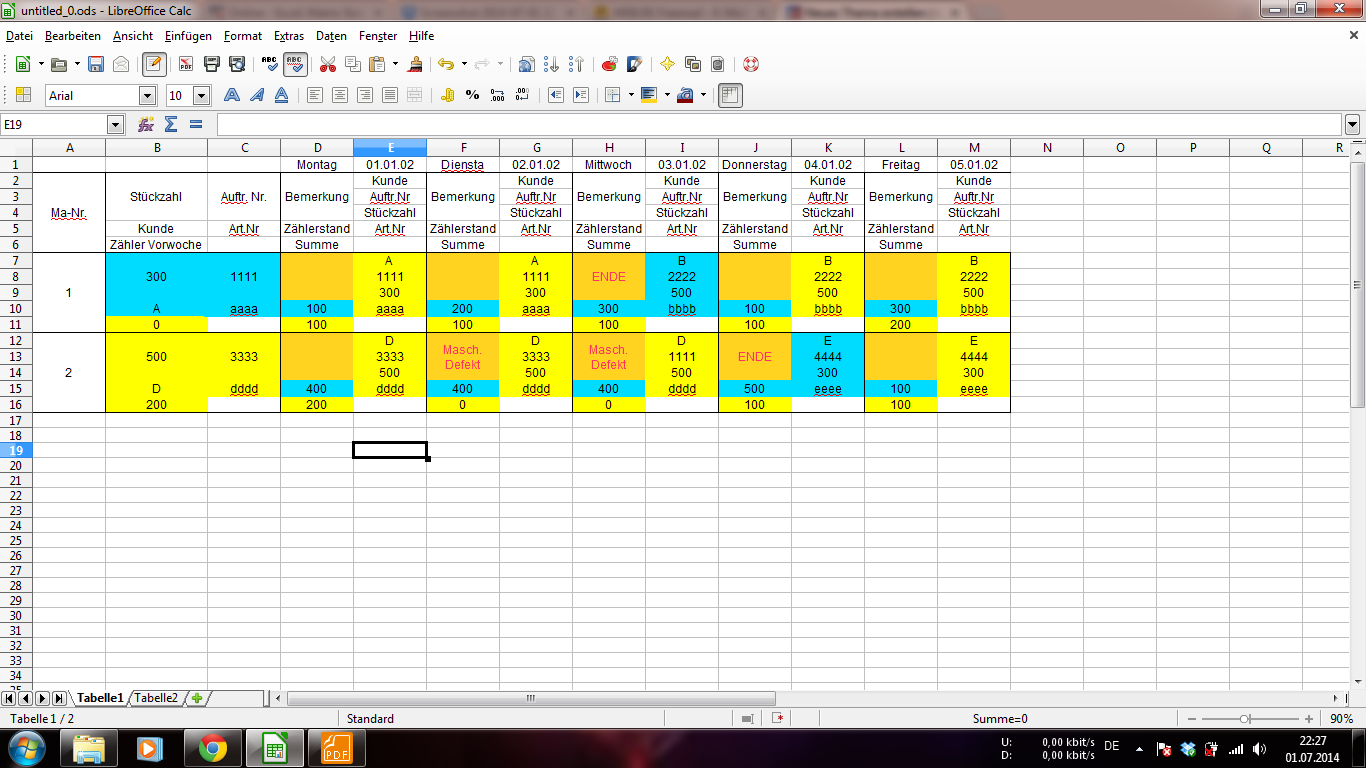The width and height of the screenshot is (1366, 768).
Task: Select the Format Paintbrush tool
Action: click(x=414, y=64)
